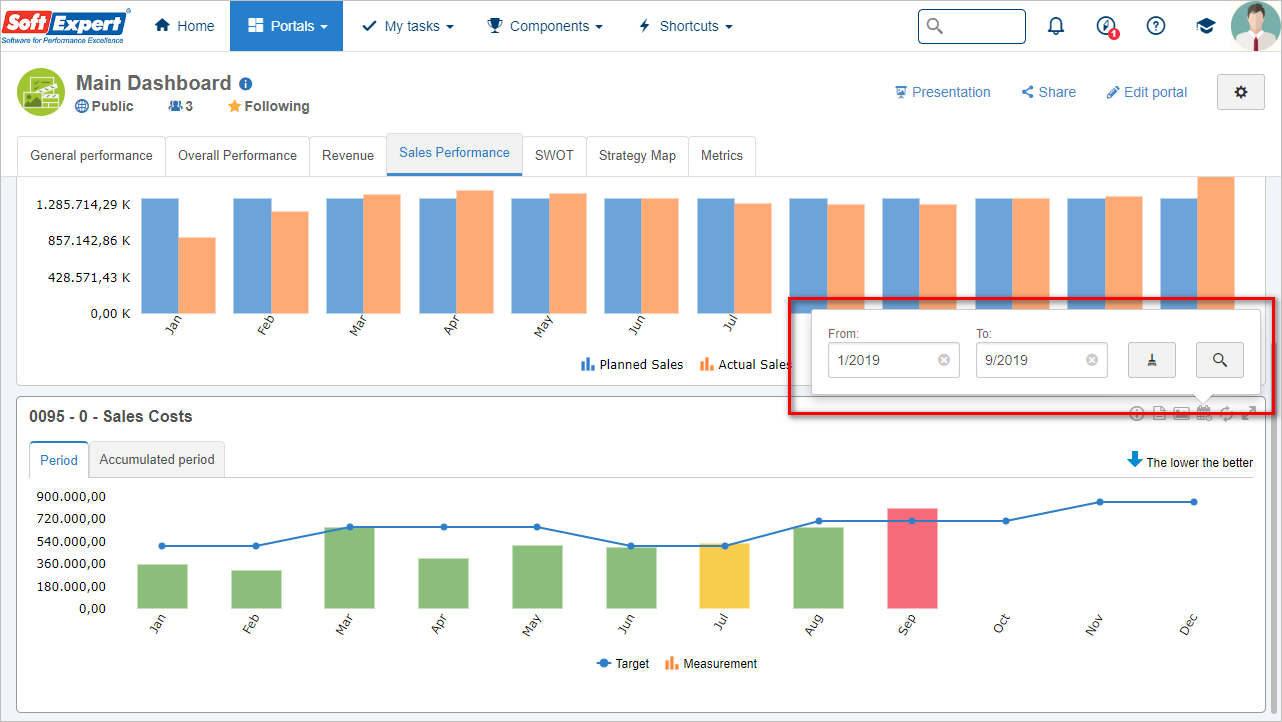Switch to Accumulated period tab
The height and width of the screenshot is (722, 1282).
coord(157,460)
